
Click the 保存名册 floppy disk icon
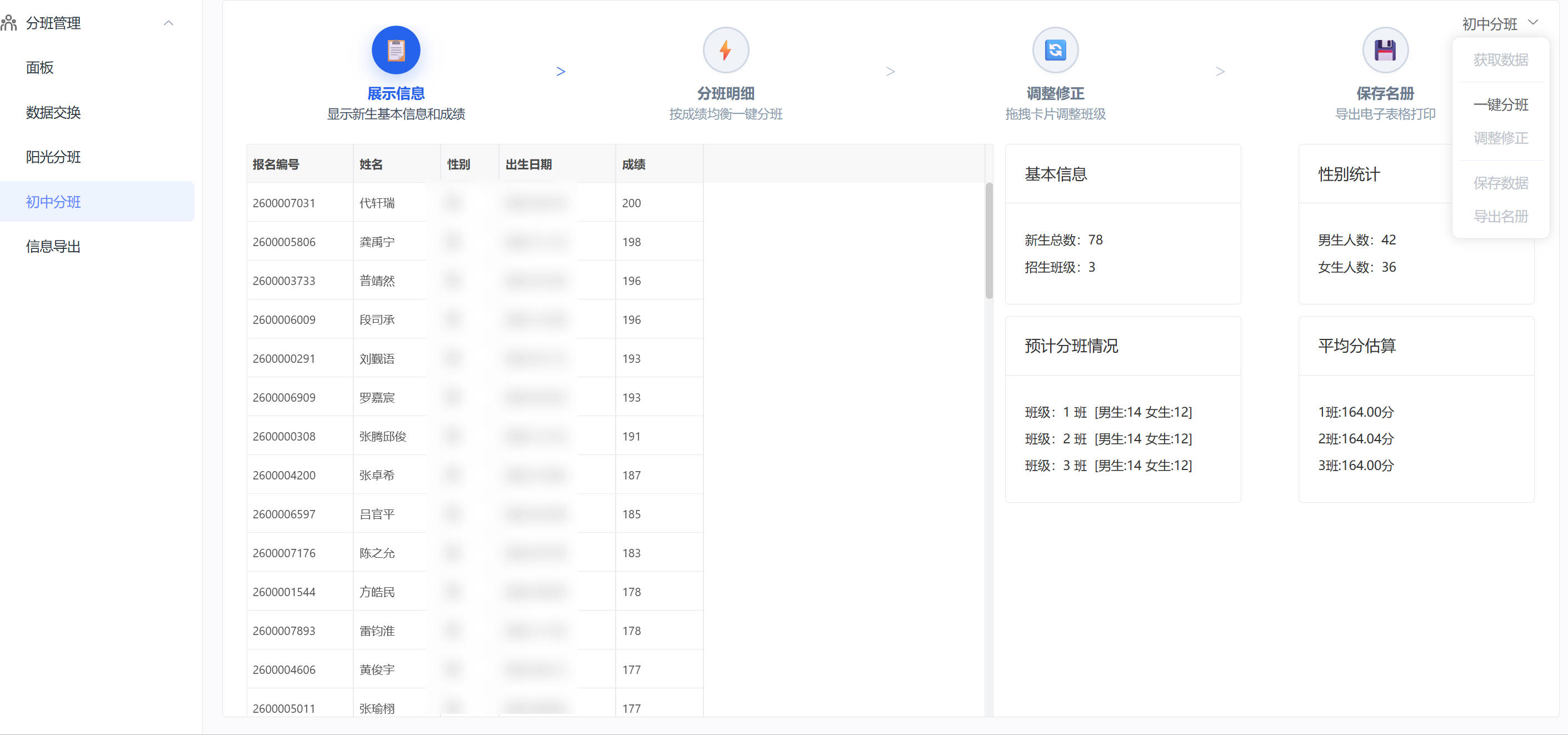click(x=1385, y=50)
